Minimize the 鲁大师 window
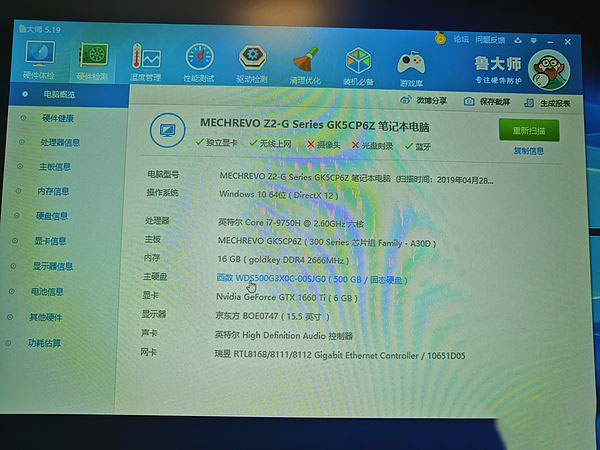The image size is (600, 450). click(x=550, y=41)
